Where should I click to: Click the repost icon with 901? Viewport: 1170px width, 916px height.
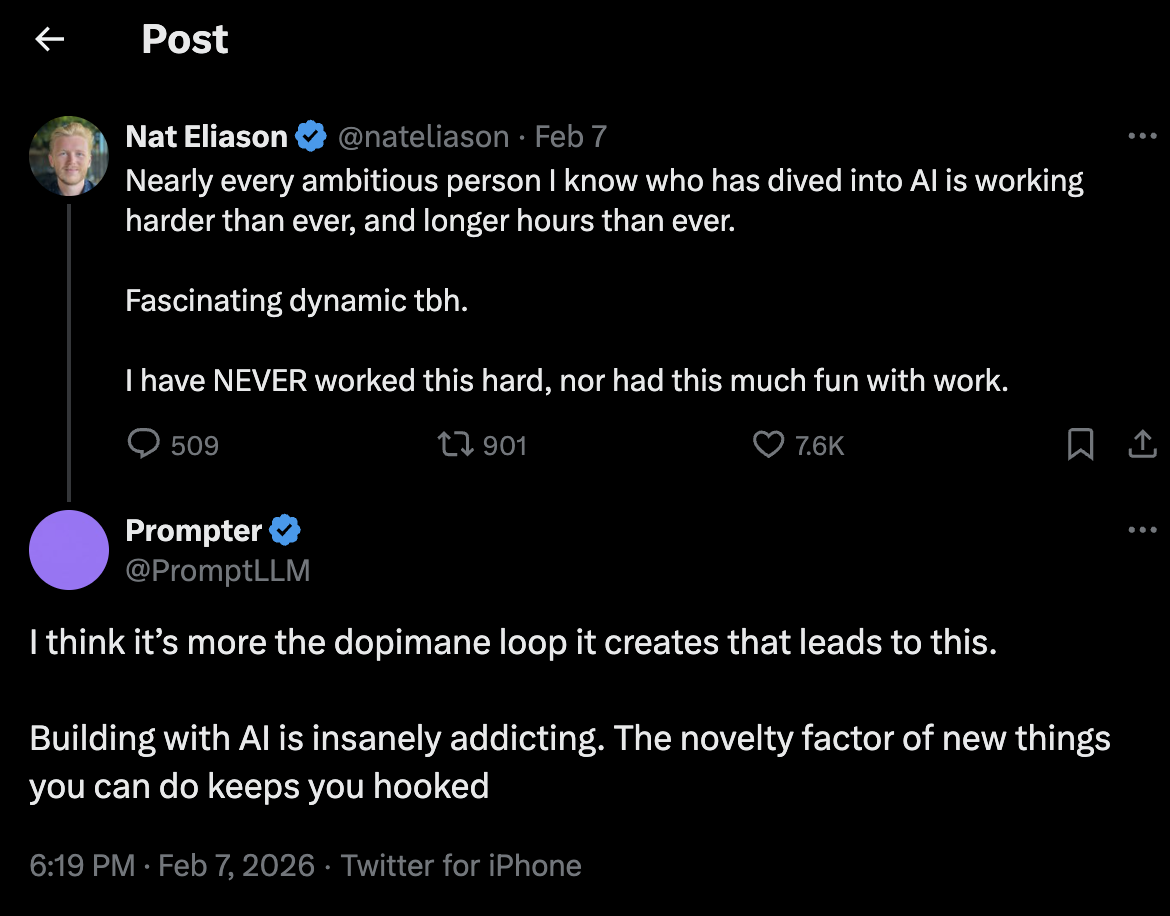(x=458, y=444)
